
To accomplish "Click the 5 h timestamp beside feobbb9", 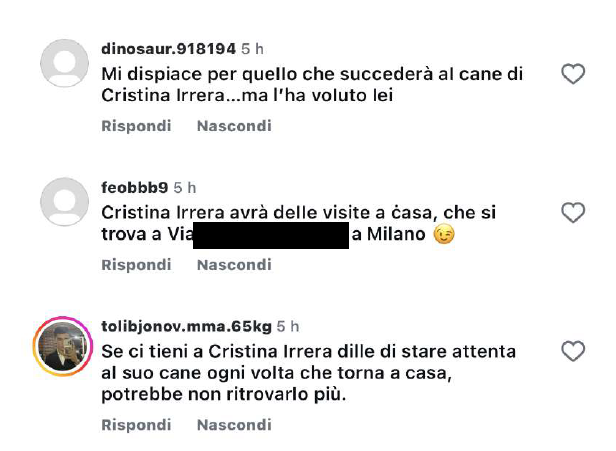I will pyautogui.click(x=185, y=188).
